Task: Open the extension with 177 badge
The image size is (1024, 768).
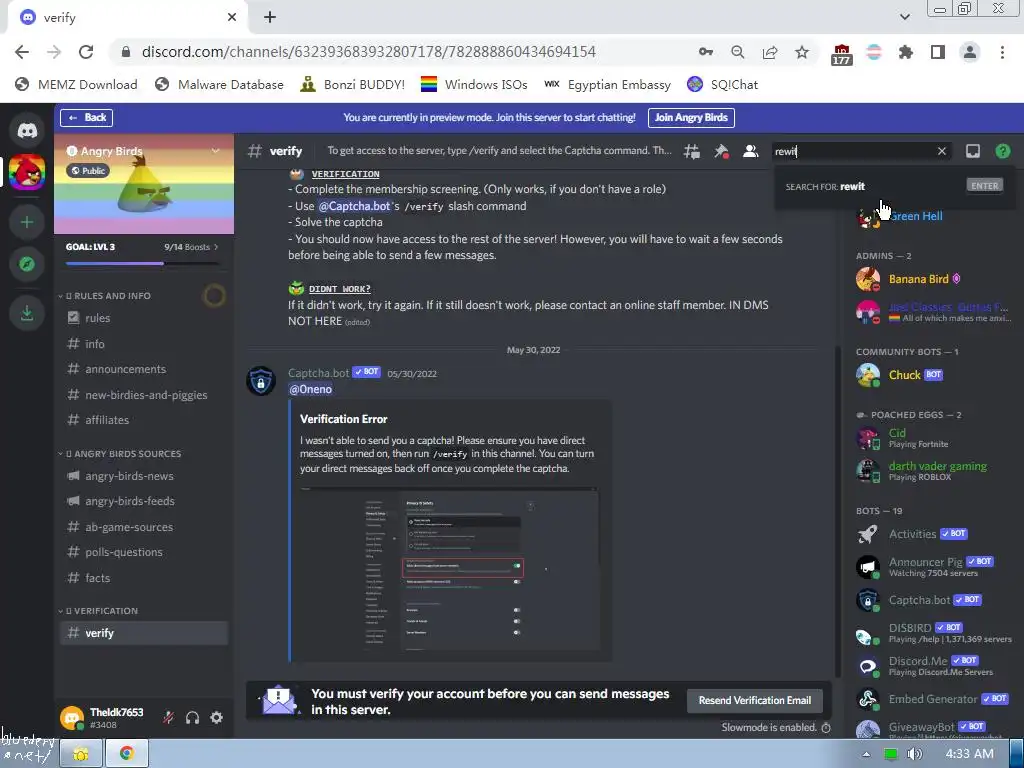Action: (x=841, y=54)
